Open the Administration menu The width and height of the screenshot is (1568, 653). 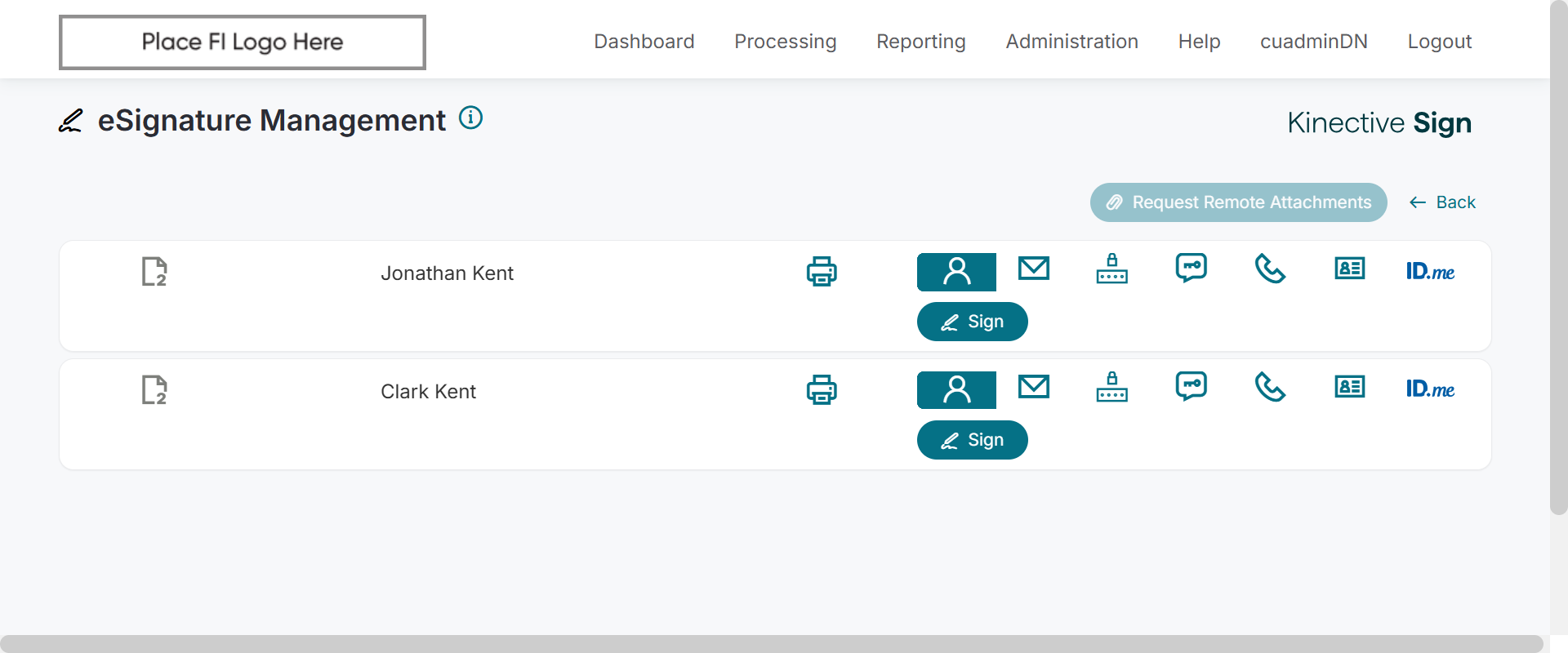pyautogui.click(x=1071, y=42)
